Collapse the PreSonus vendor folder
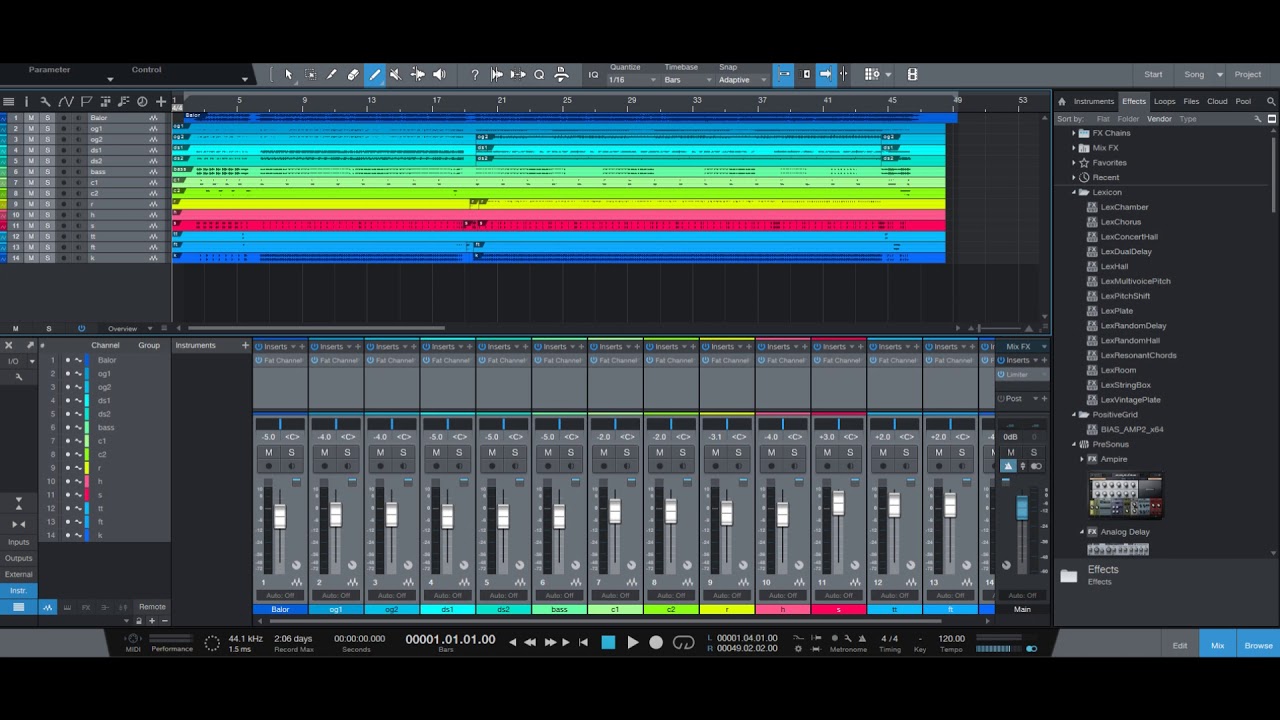 pos(1074,444)
